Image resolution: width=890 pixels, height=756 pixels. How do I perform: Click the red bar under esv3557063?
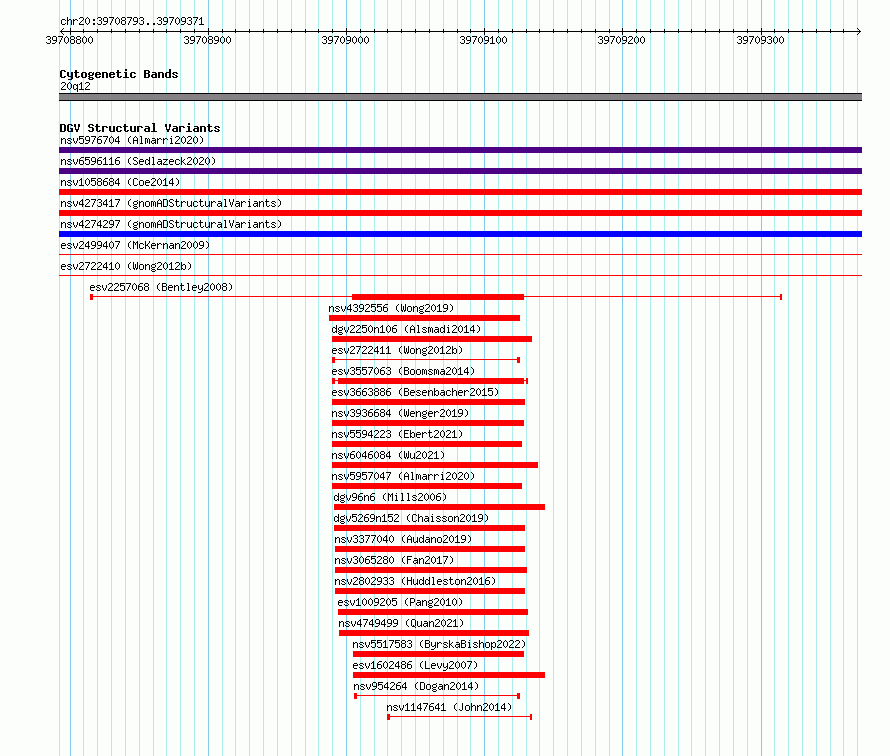click(x=431, y=381)
